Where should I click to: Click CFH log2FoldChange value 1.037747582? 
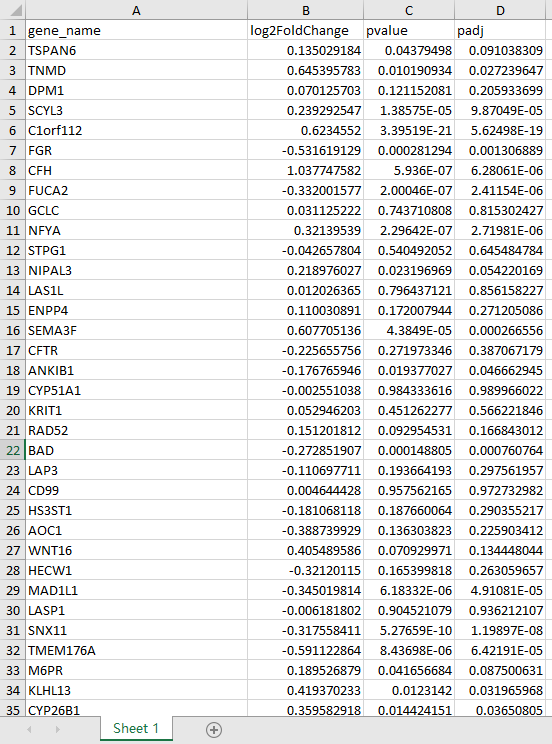tap(306, 170)
